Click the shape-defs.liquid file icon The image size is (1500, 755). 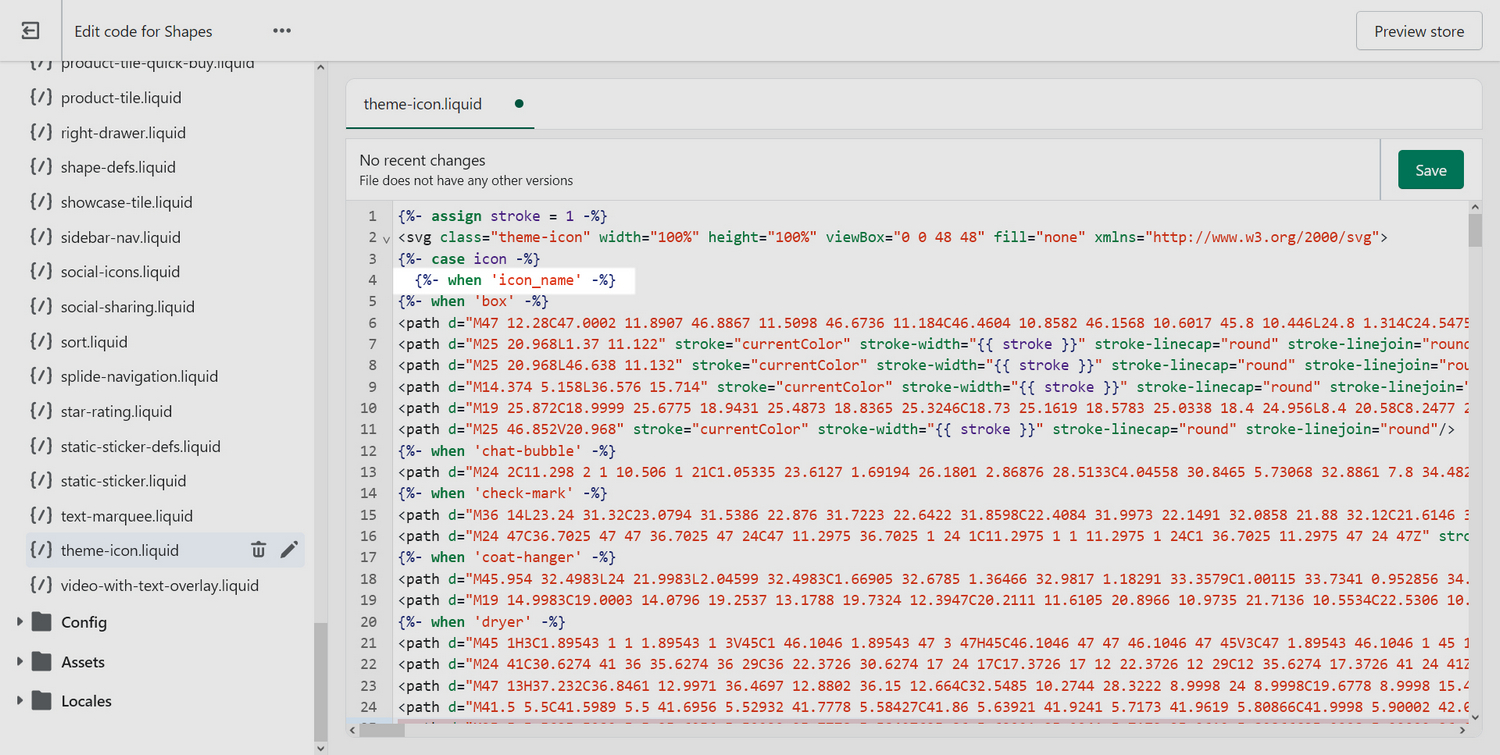click(x=40, y=167)
